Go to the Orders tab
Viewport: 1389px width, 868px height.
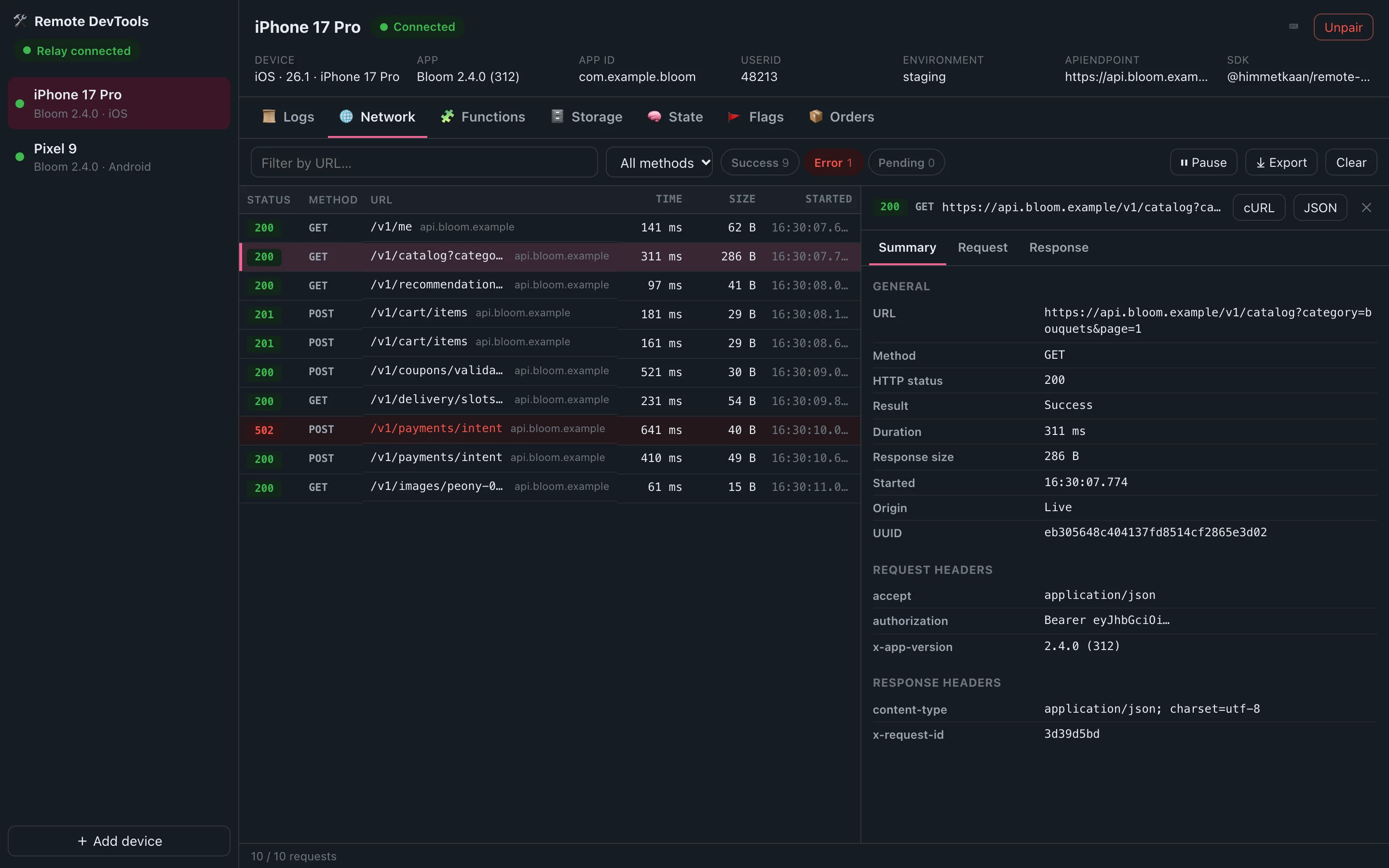(842, 117)
